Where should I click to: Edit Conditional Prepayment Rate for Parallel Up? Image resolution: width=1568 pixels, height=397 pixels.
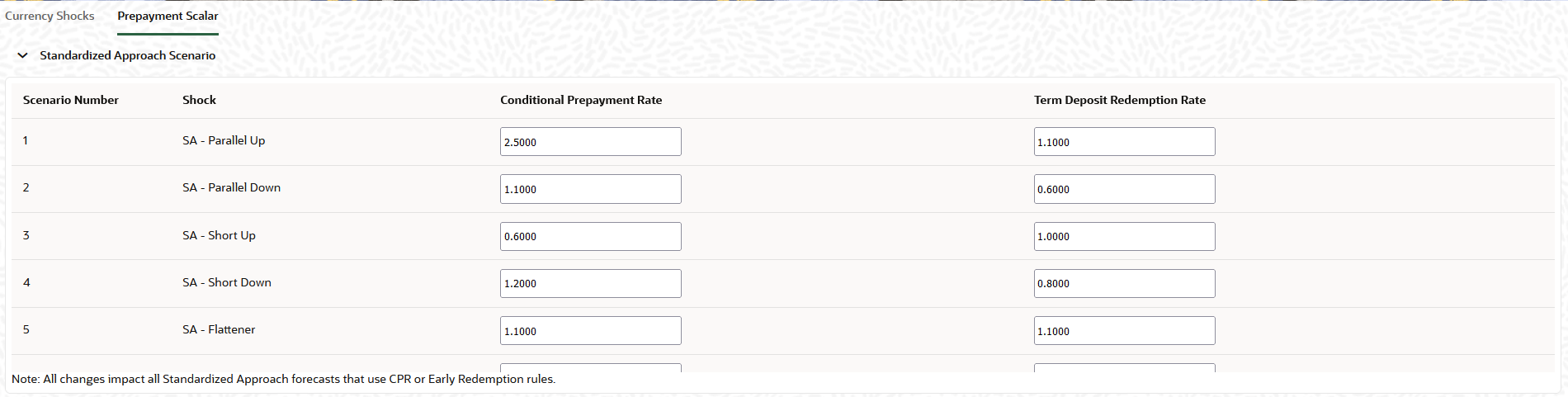tap(591, 141)
